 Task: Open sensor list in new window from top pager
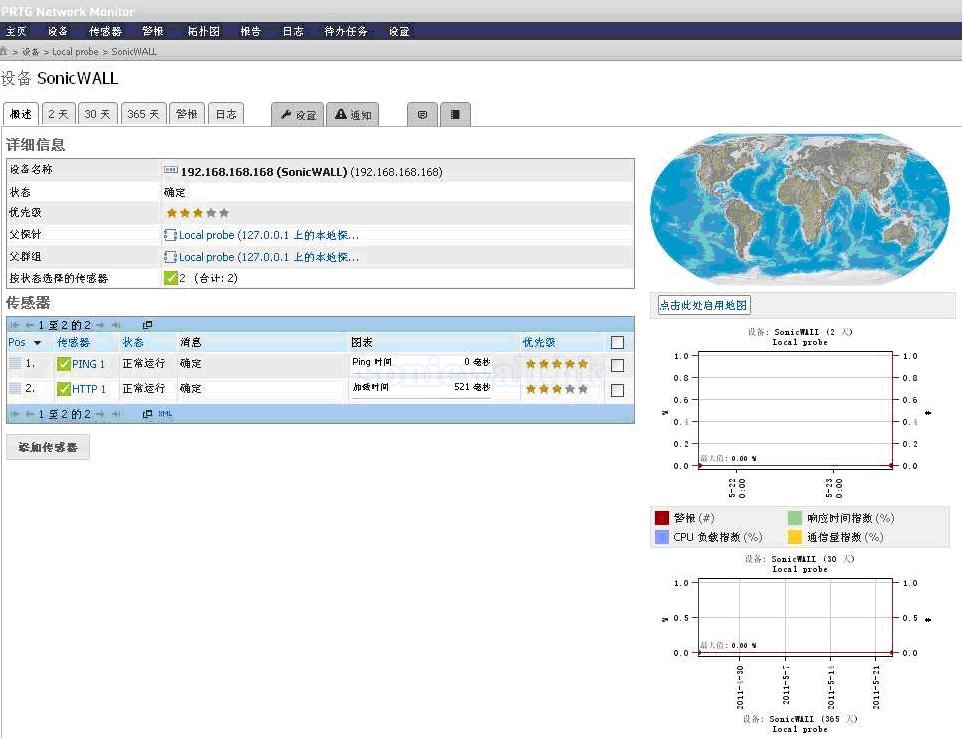[x=148, y=325]
